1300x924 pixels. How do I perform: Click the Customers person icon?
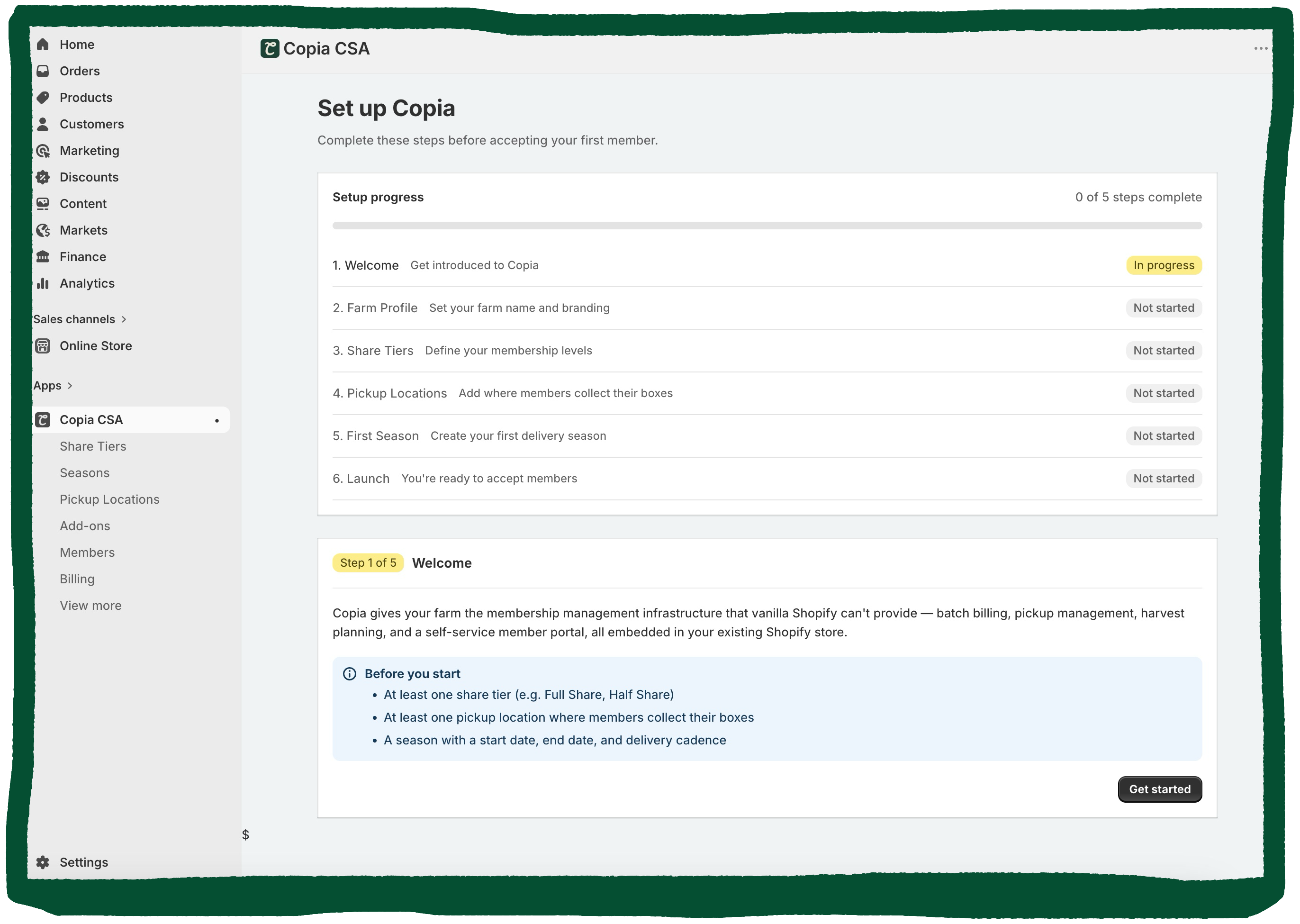click(43, 124)
